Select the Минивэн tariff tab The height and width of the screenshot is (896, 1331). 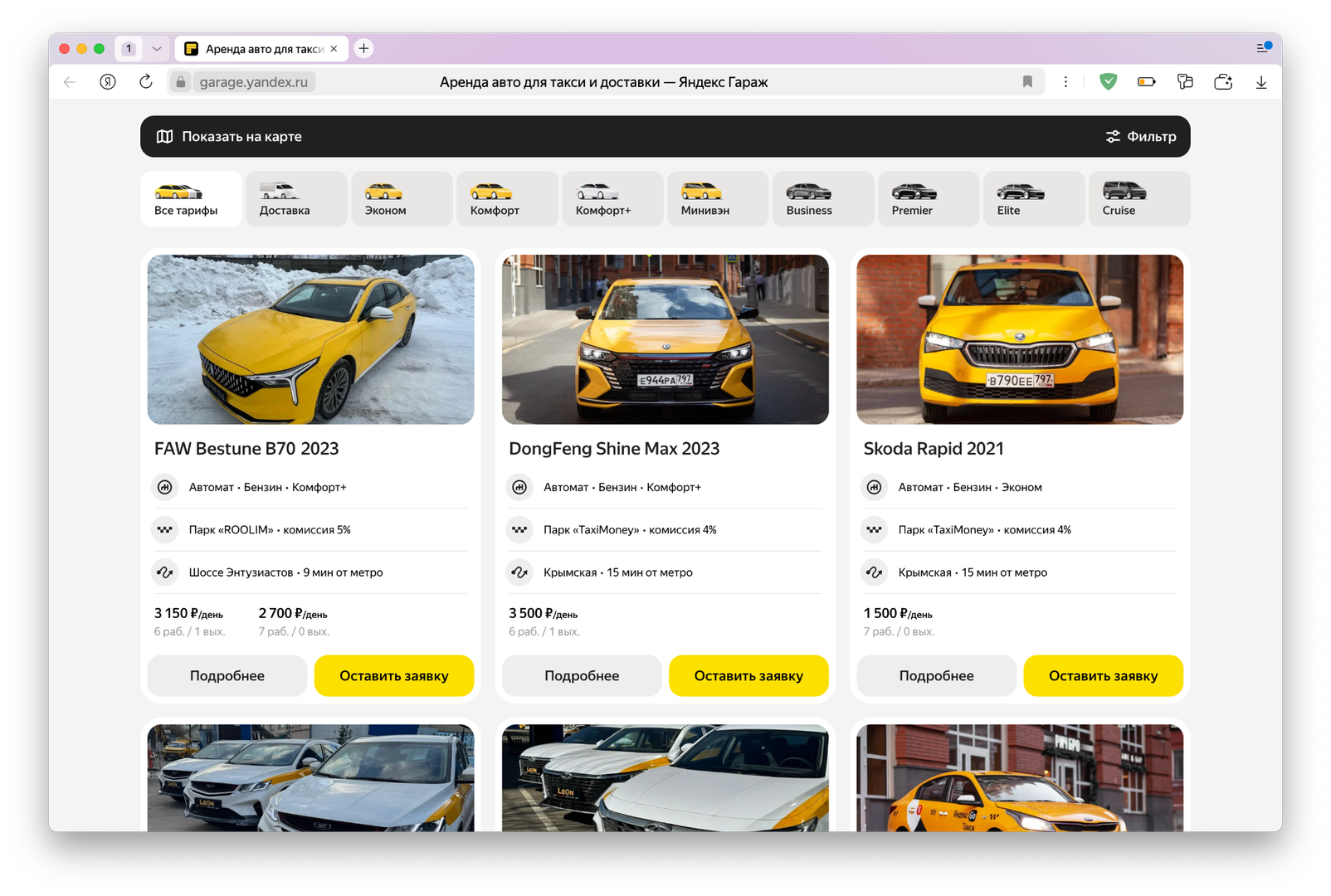pos(718,199)
